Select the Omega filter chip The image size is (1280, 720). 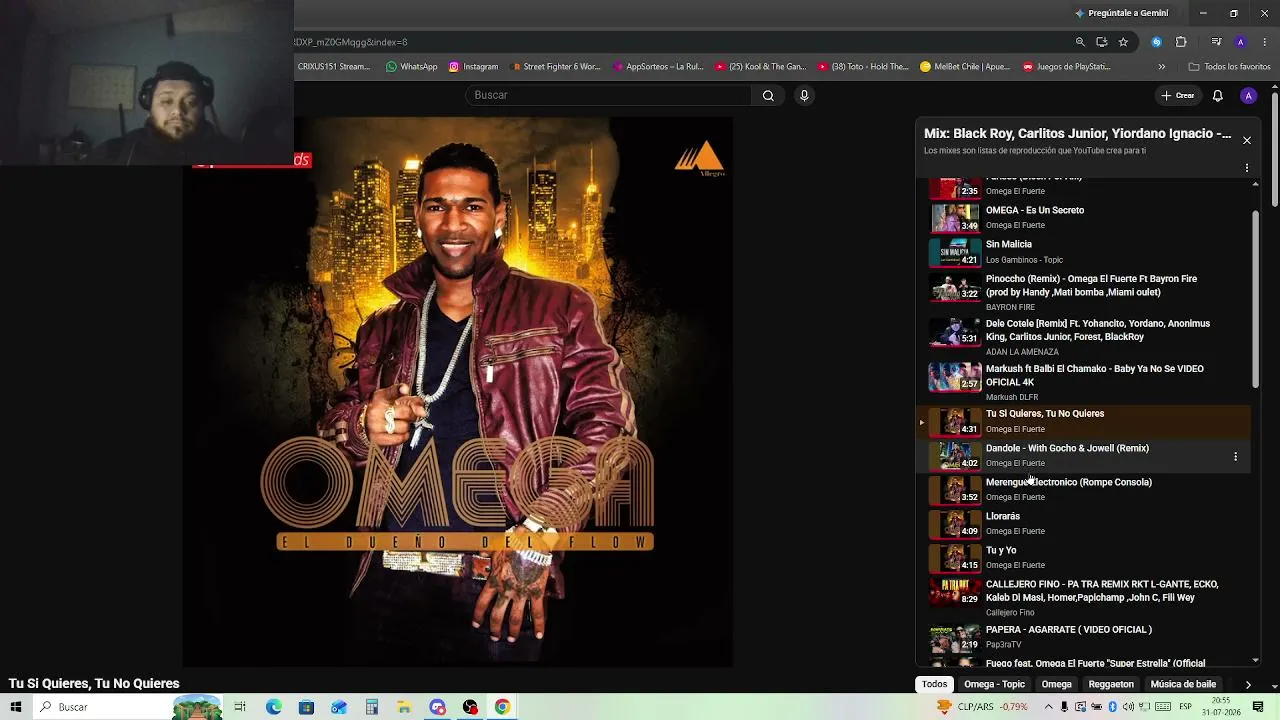click(1056, 684)
